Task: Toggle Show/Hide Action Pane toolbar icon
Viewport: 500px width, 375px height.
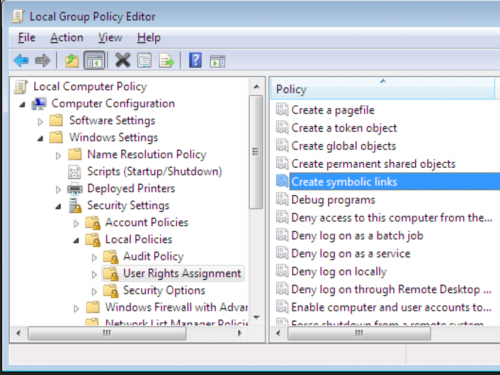Action: pos(217,61)
